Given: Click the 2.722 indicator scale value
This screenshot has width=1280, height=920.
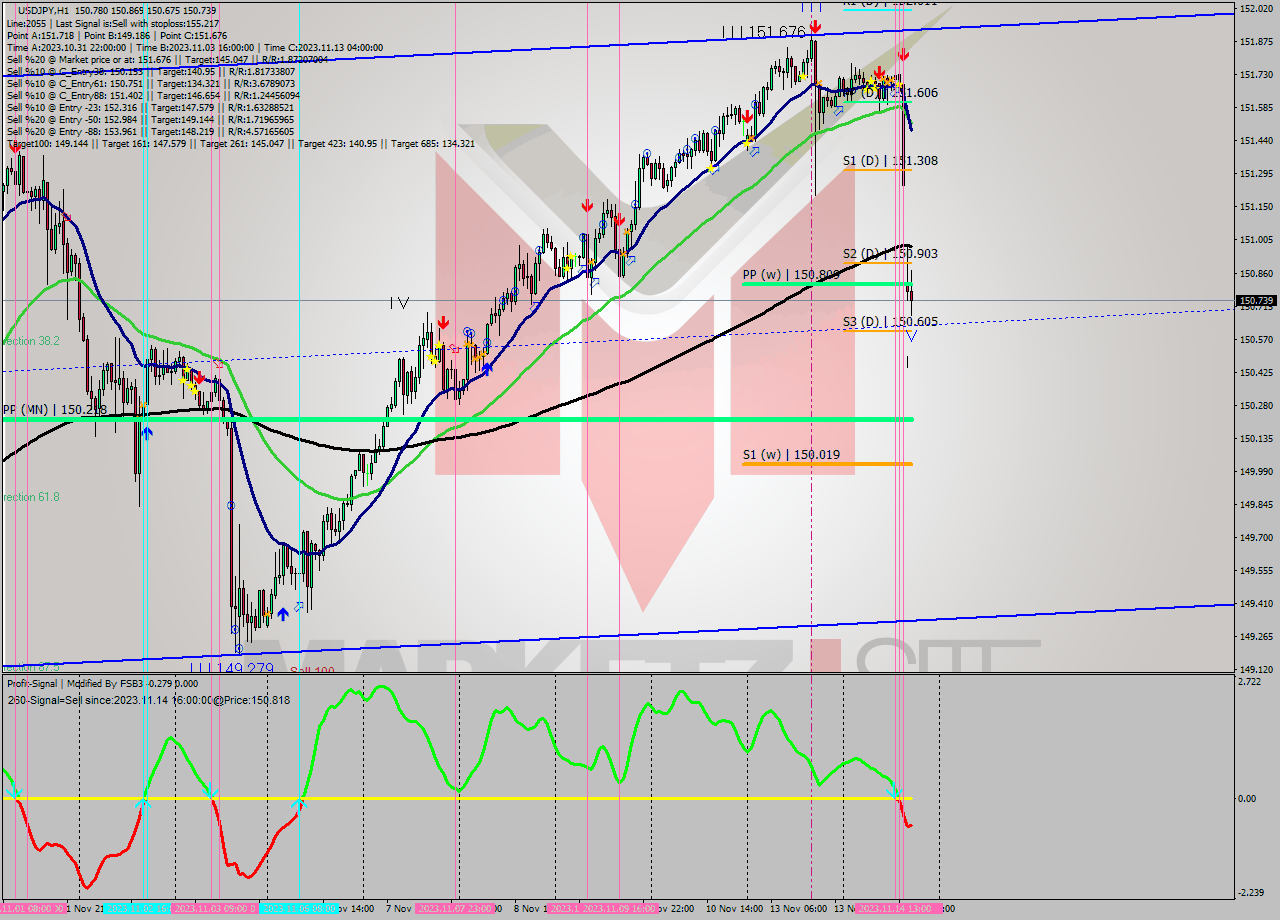Looking at the screenshot, I should pos(1250,681).
